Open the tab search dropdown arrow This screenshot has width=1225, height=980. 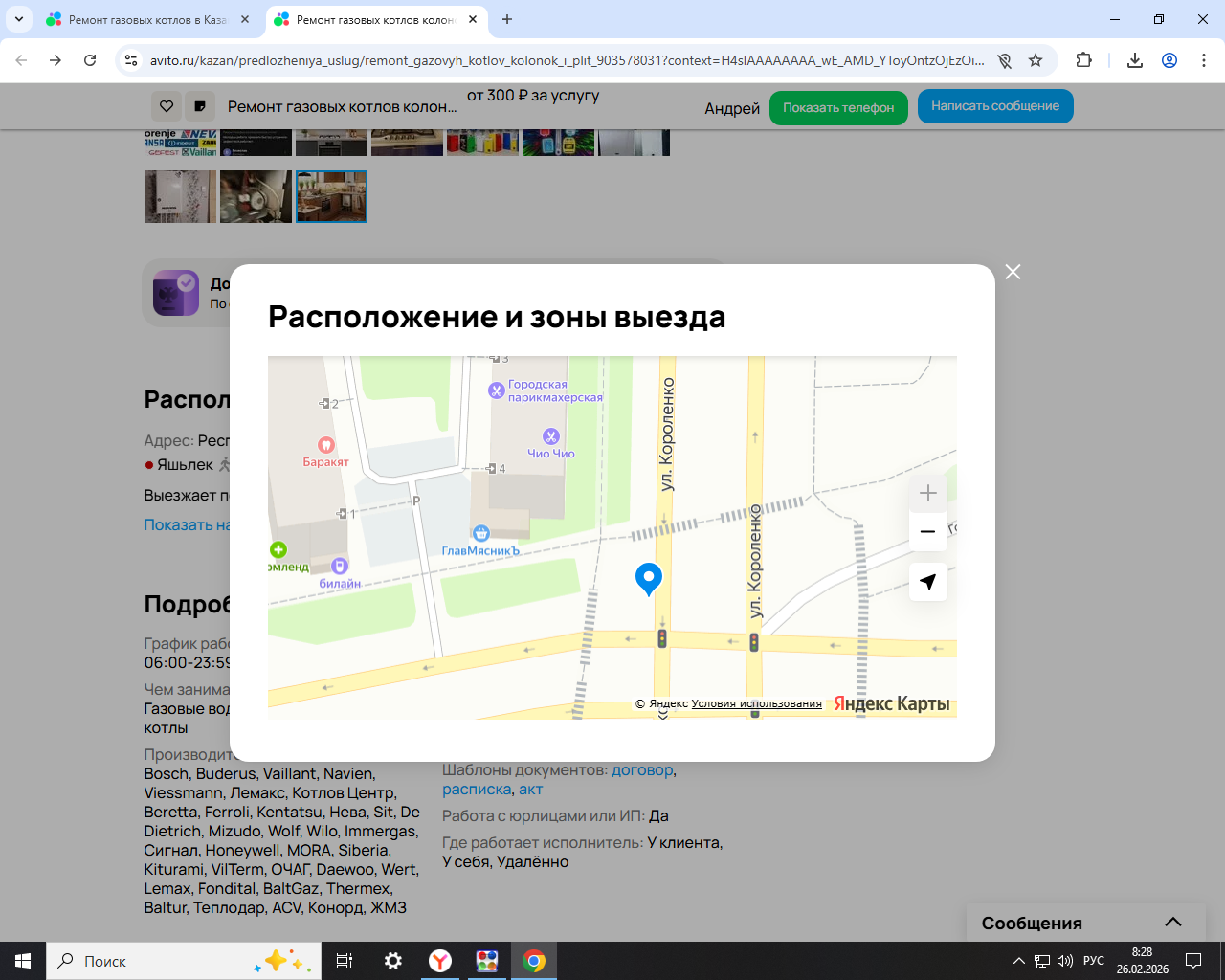19,19
